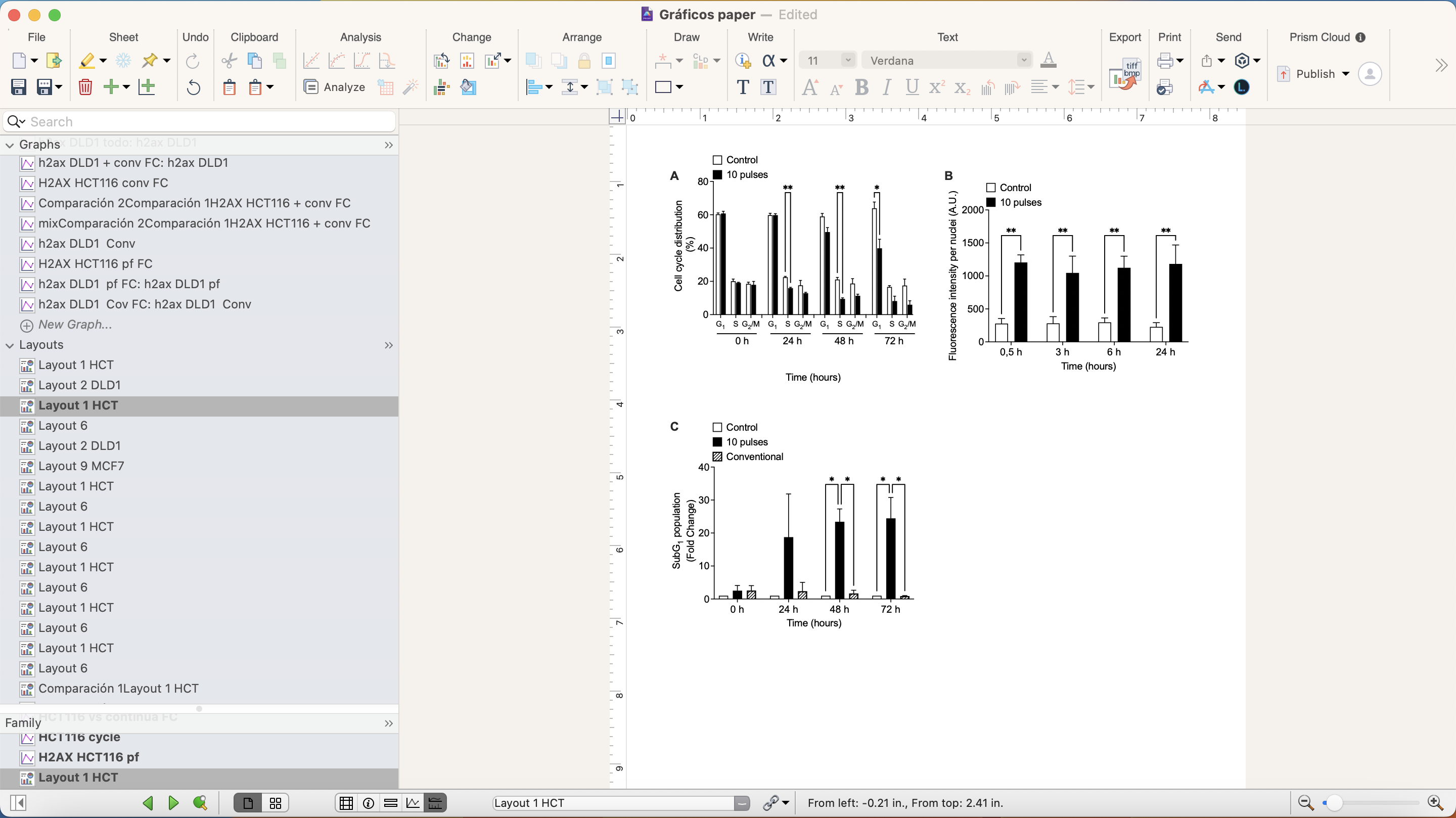Viewport: 1456px width, 818px height.
Task: Click the insert information constant icon
Action: point(743,61)
